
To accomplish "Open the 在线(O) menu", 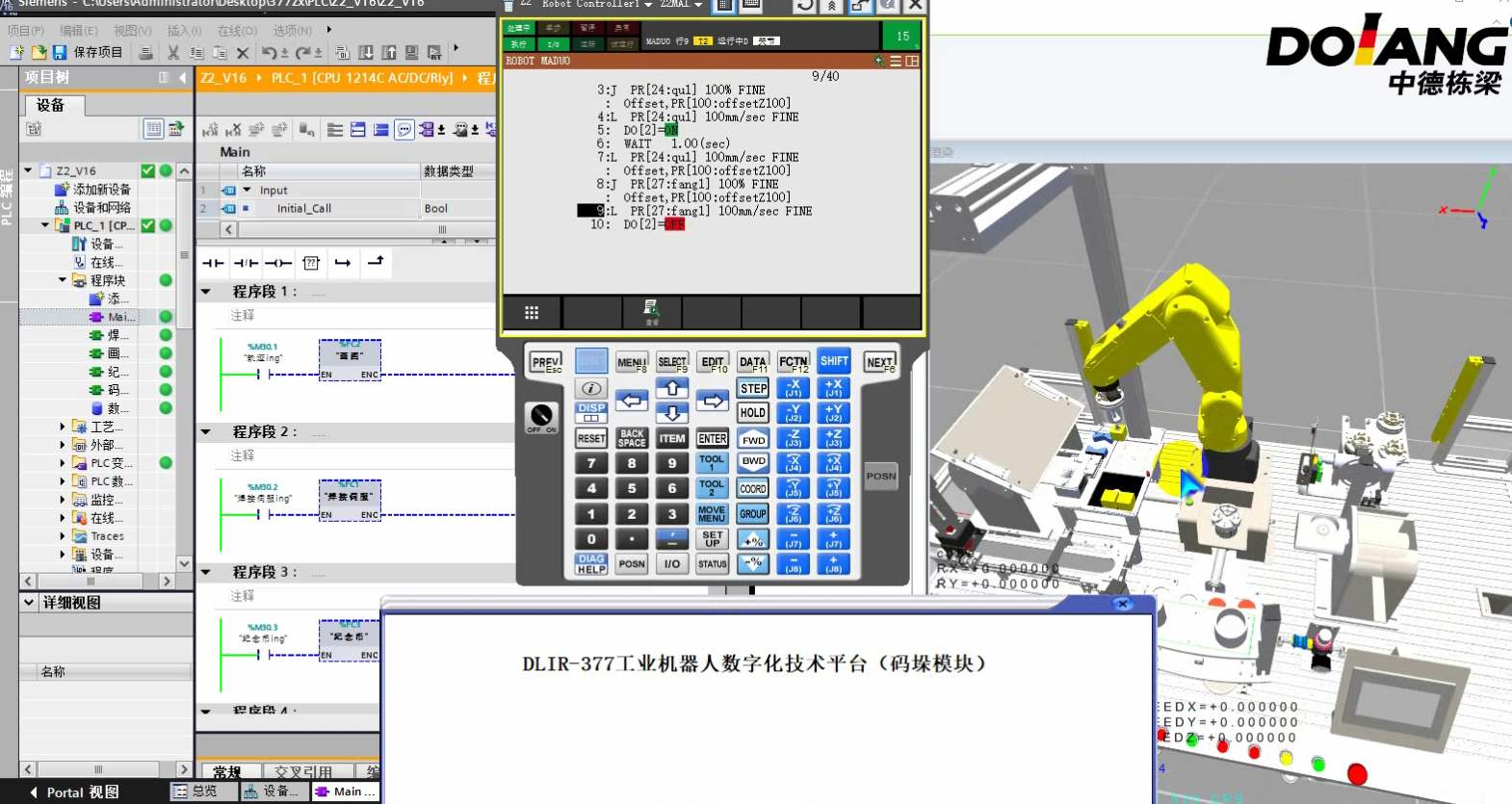I will [237, 31].
